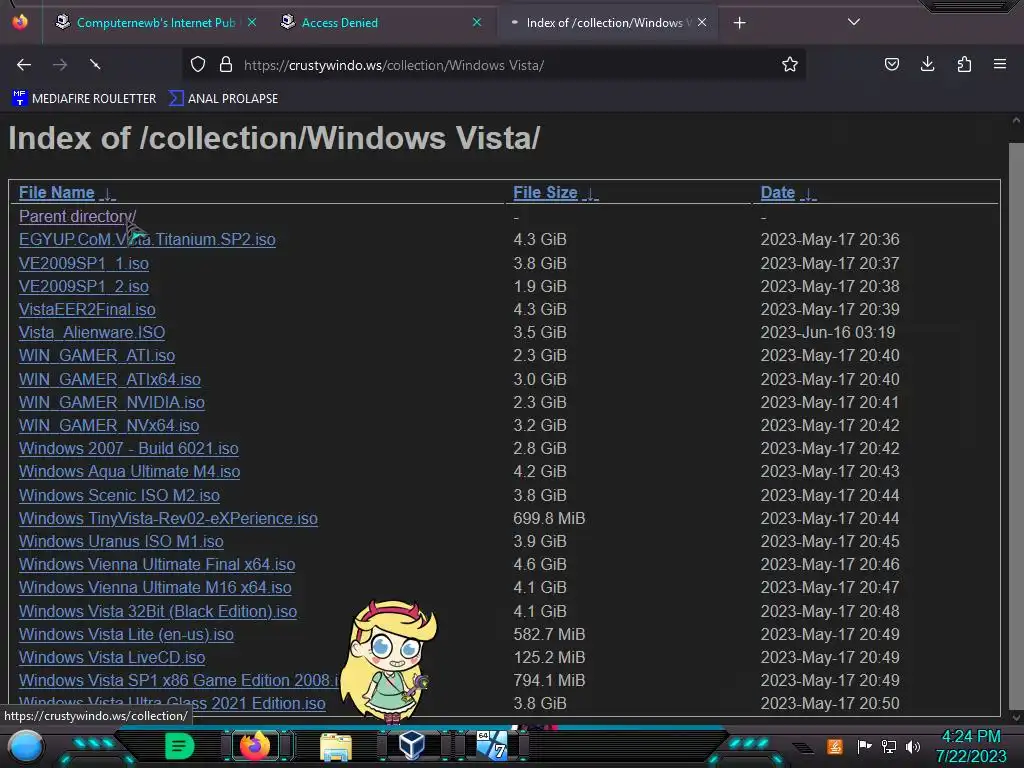
Task: Open Action Center flag icon
Action: click(864, 746)
